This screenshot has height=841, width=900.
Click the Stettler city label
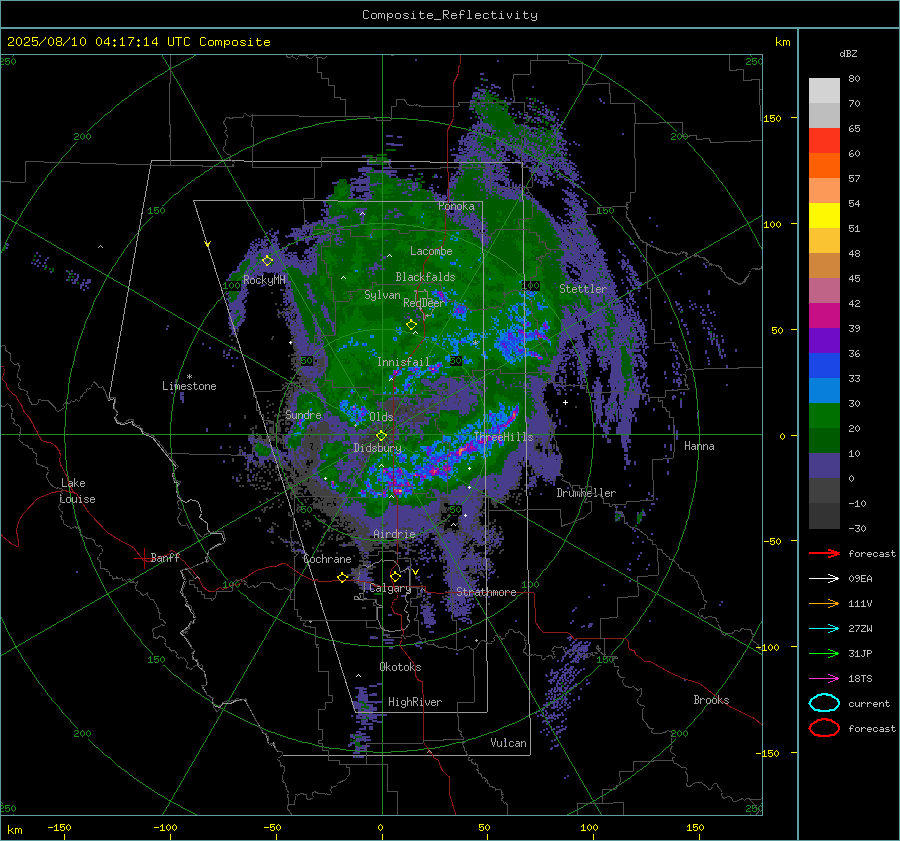pyautogui.click(x=583, y=289)
